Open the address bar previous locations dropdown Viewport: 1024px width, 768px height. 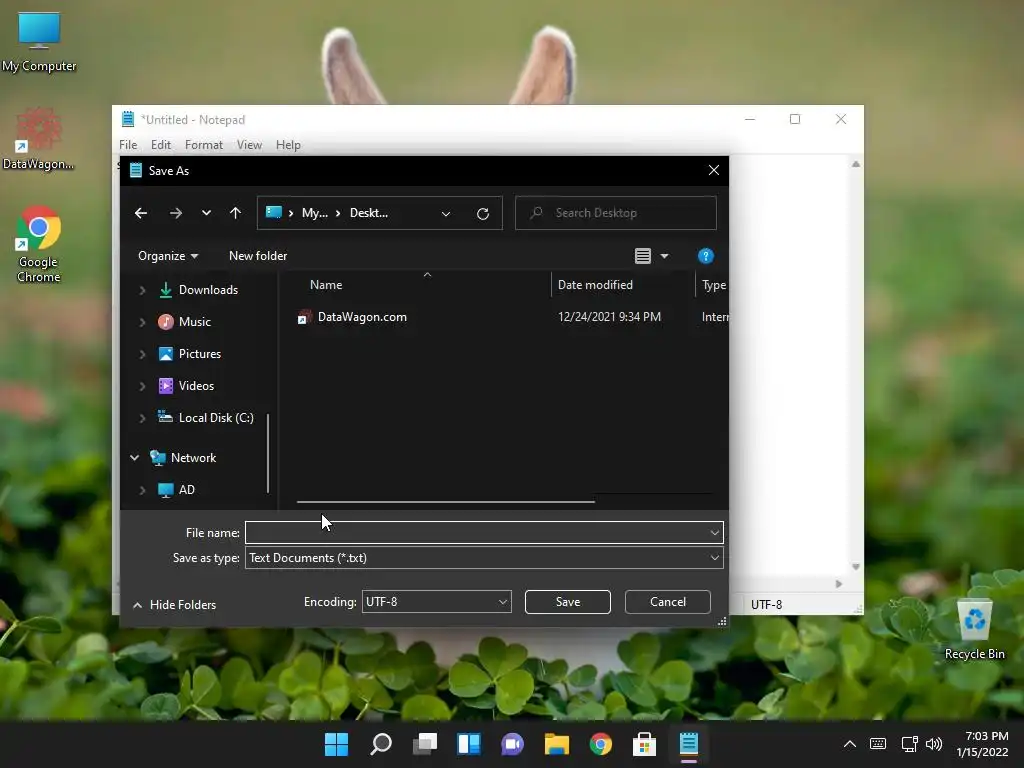tap(446, 214)
